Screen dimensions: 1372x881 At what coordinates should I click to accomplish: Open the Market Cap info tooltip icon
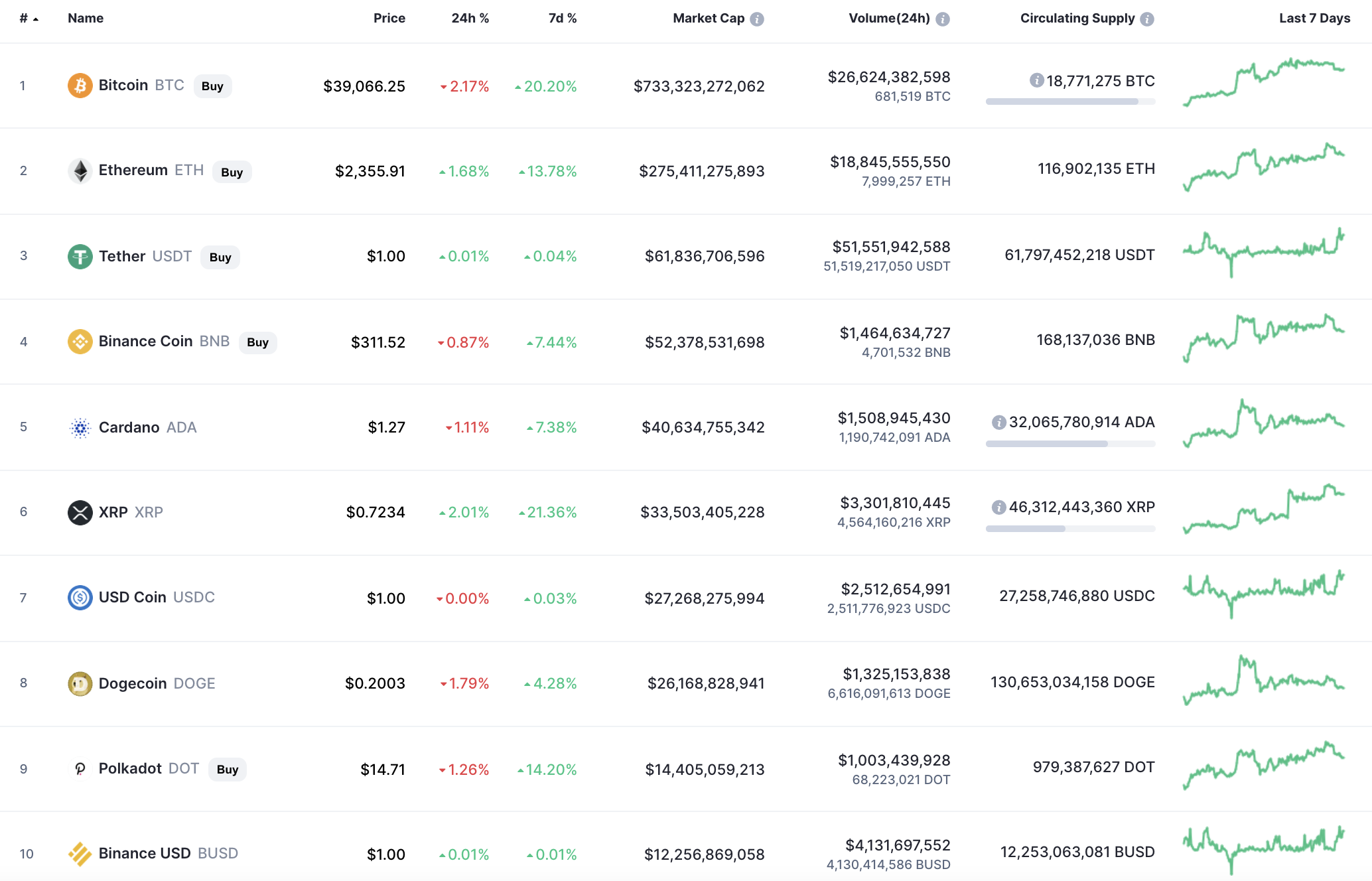click(757, 19)
